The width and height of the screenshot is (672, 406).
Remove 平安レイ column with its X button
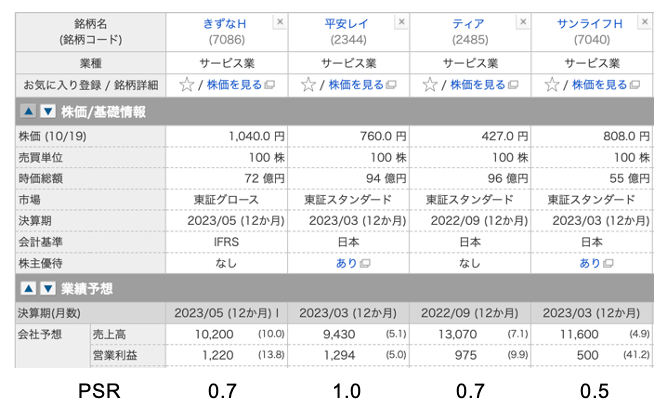pyautogui.click(x=401, y=22)
